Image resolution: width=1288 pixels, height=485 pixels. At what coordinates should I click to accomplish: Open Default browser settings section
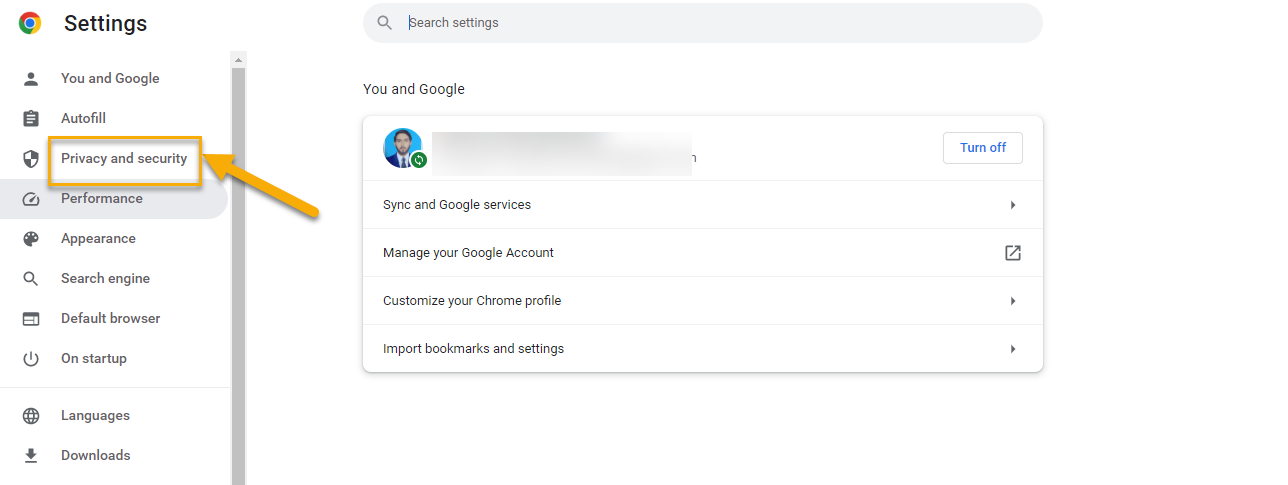coord(110,318)
